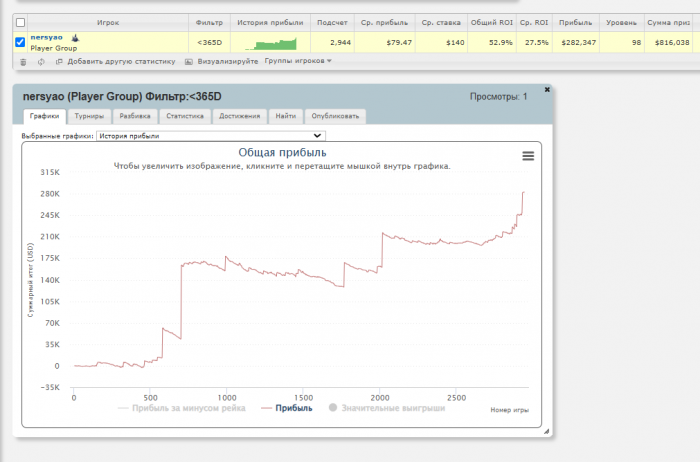This screenshot has height=462, width=700.
Task: Uncheck the nersyao row checkbox
Action: point(20,42)
